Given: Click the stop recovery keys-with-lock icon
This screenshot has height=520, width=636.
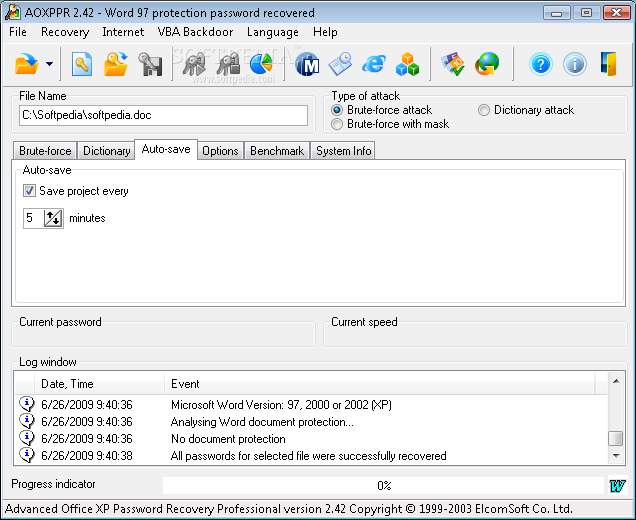Looking at the screenshot, I should [x=228, y=64].
